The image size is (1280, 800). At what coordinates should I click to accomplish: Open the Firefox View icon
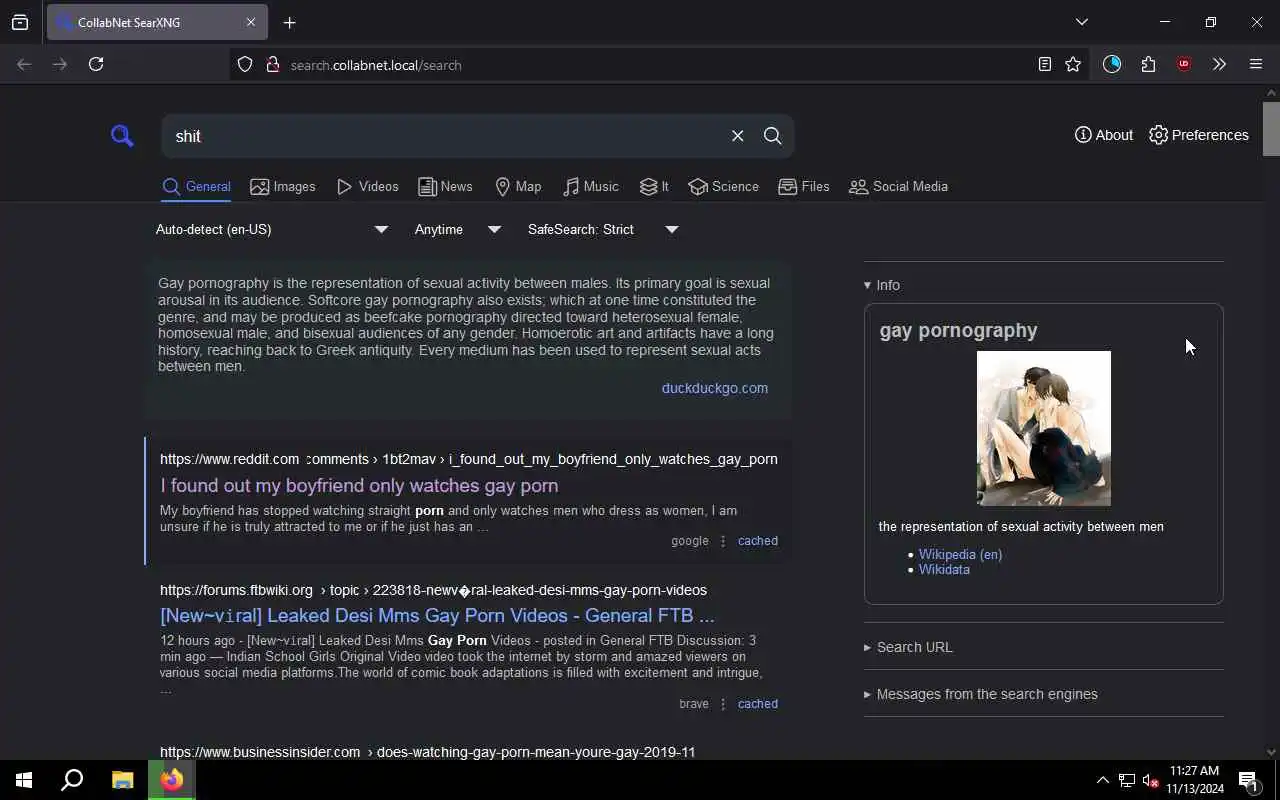tap(20, 22)
